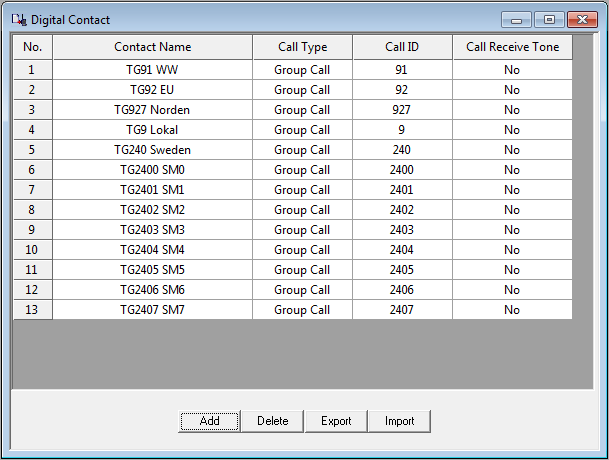
Task: Select row number 13 header
Action: (x=32, y=310)
